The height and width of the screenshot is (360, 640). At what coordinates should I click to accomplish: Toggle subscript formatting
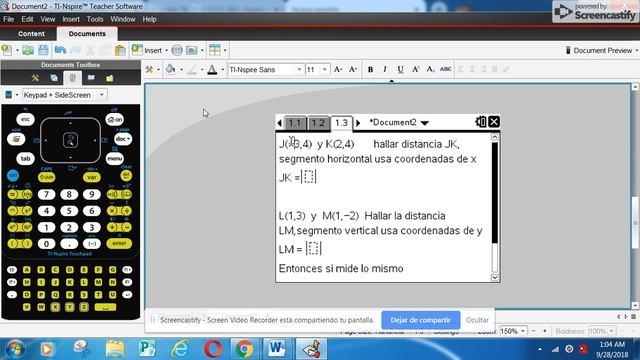click(x=431, y=70)
